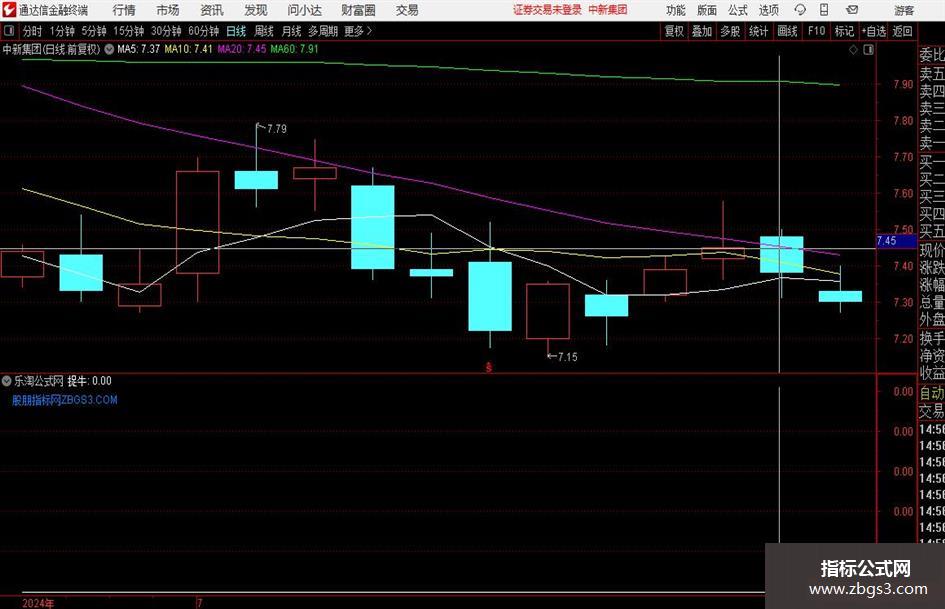Click the red 中新集团 title label
945x609 pixels.
point(608,10)
